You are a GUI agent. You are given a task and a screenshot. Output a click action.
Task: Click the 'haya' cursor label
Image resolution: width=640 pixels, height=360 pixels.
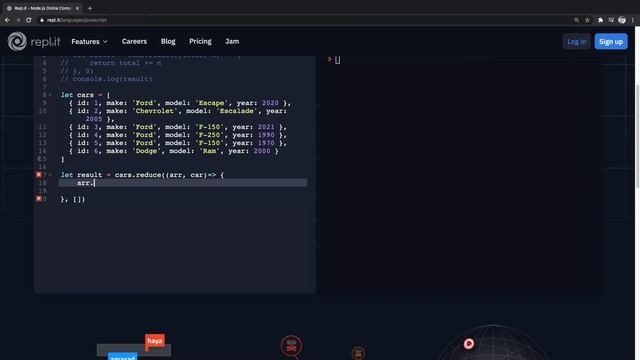155,340
